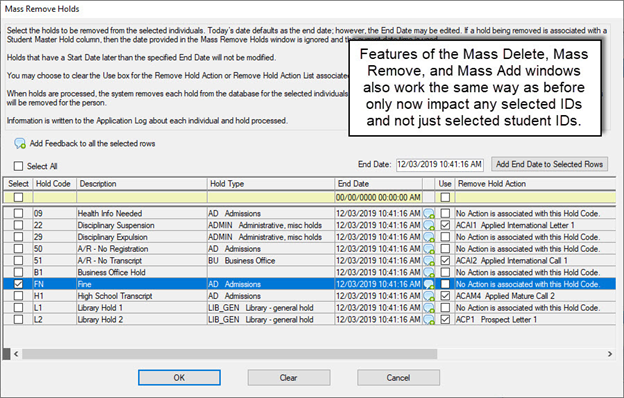Open feedback icon for Business Office Hold row
Screen dimensions: 624x398
coord(429,273)
